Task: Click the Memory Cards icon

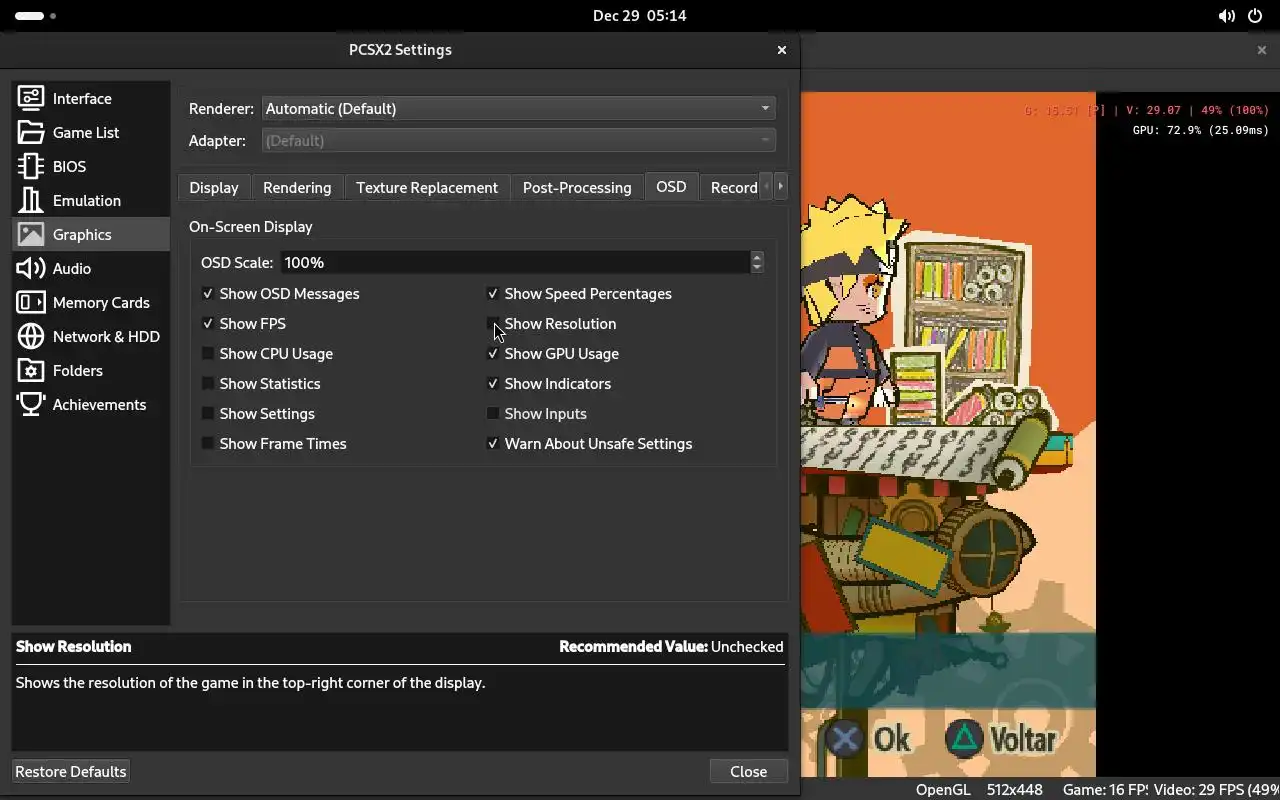Action: pyautogui.click(x=31, y=302)
